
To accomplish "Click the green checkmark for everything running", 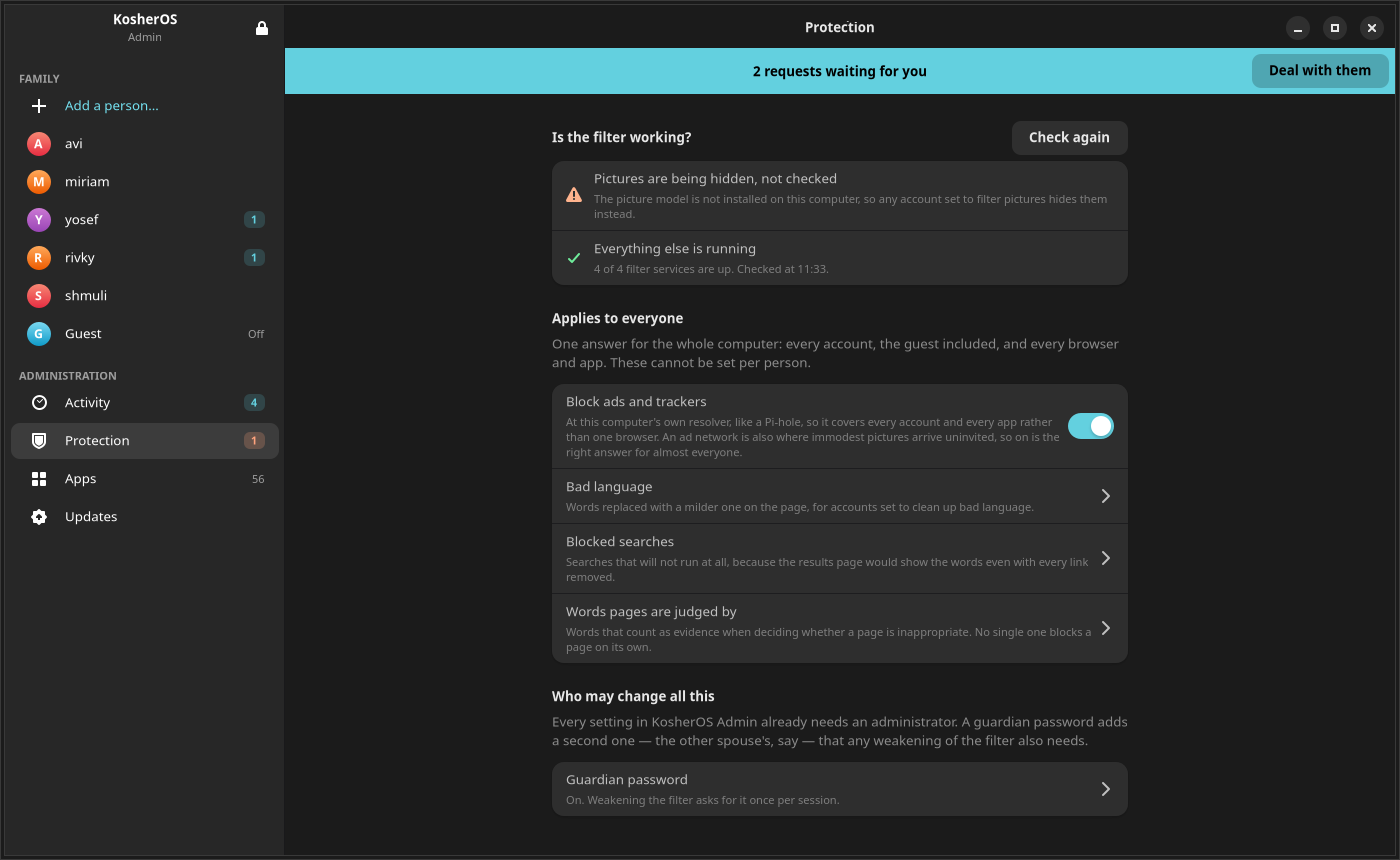I will point(574,258).
